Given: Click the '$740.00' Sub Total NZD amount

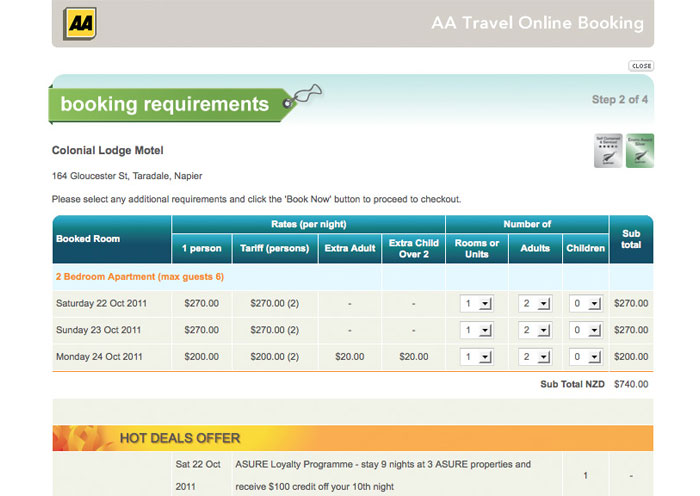Looking at the screenshot, I should click(x=631, y=384).
